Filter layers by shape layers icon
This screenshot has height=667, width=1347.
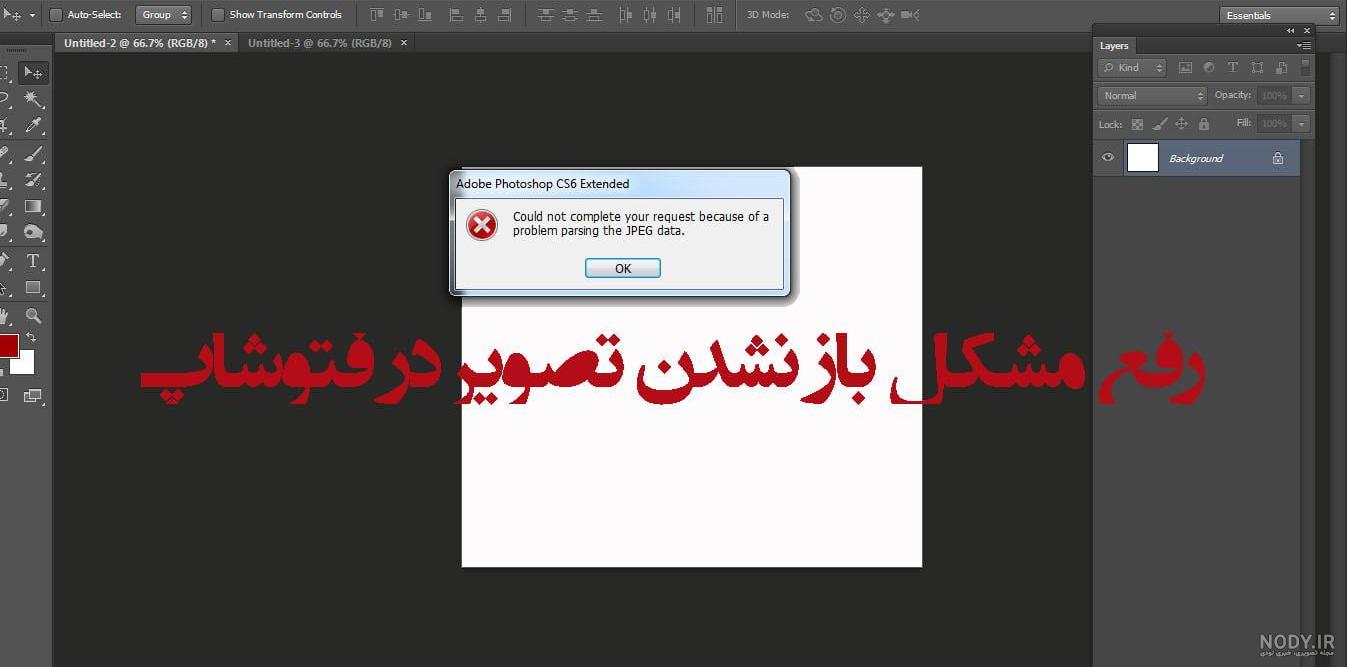coord(1257,68)
